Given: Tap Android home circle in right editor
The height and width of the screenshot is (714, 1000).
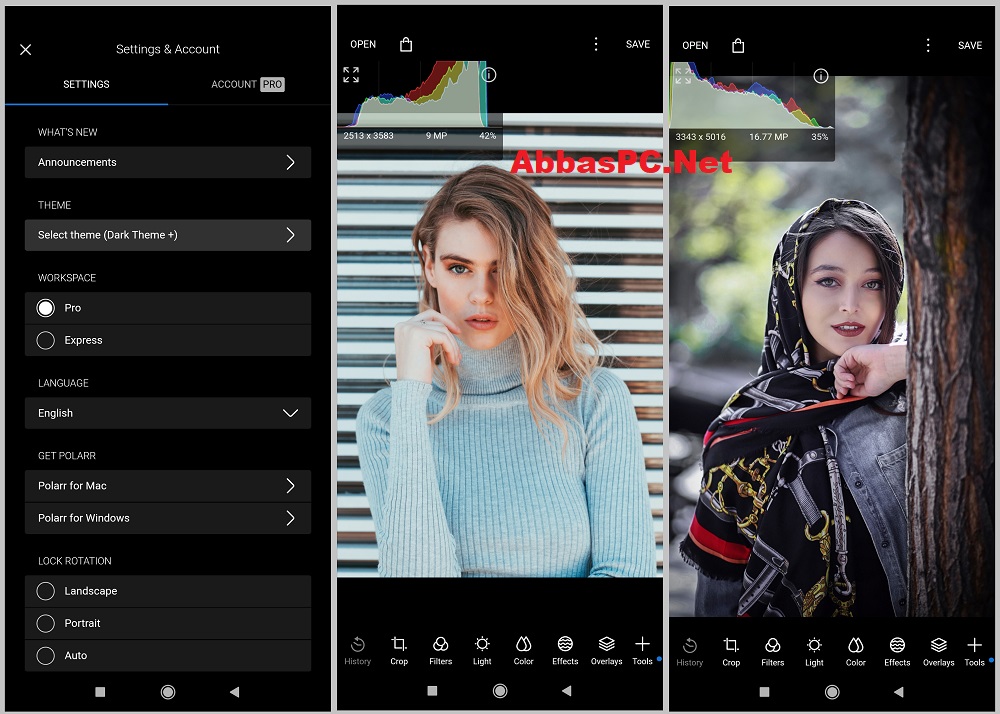Looking at the screenshot, I should 832,692.
